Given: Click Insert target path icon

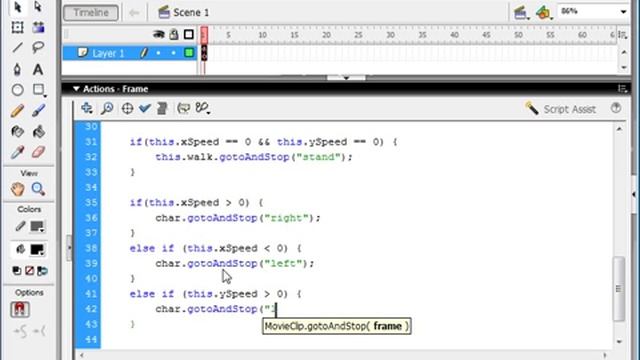Looking at the screenshot, I should tap(127, 108).
